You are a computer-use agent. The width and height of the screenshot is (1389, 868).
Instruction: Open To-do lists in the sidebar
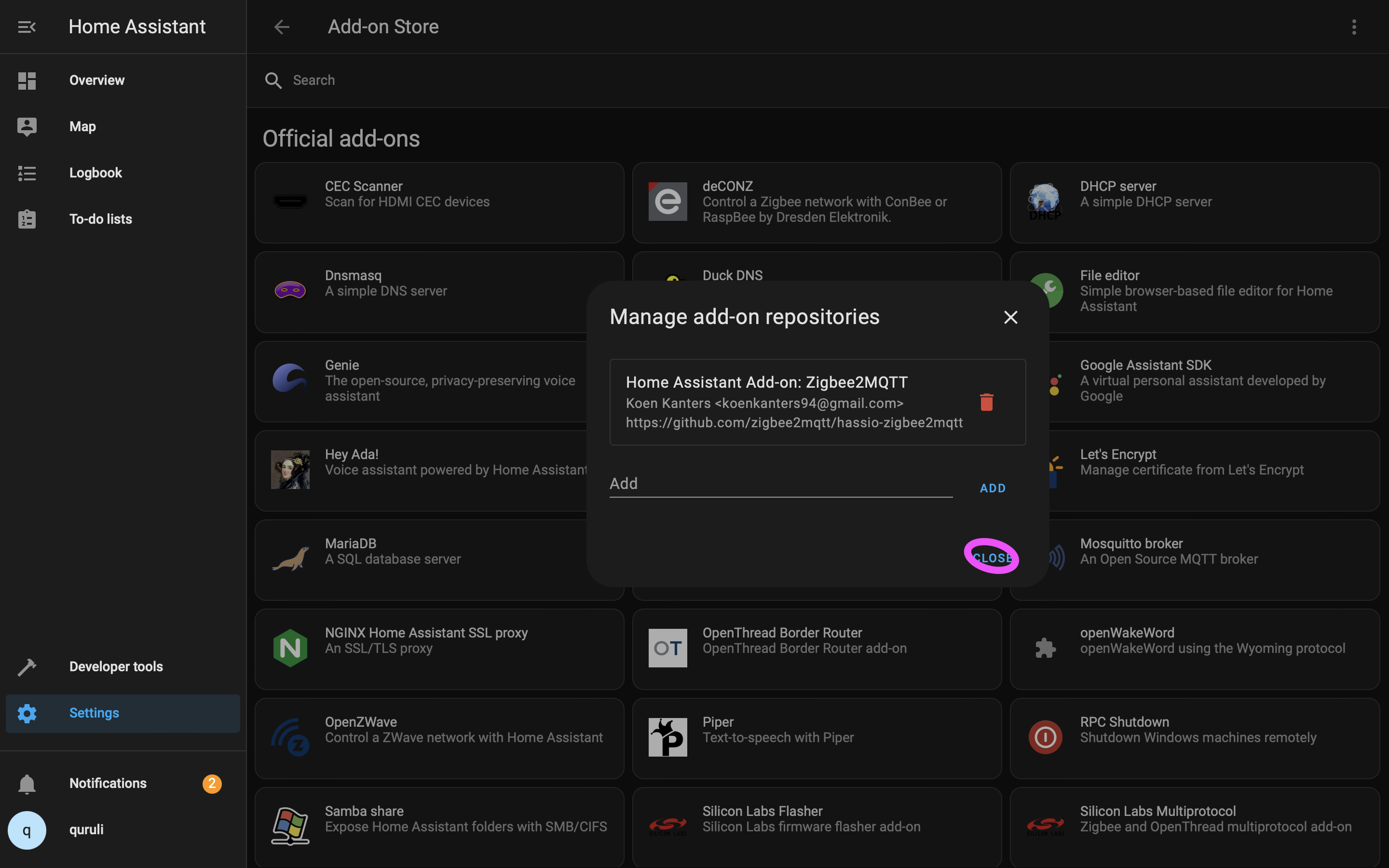100,219
